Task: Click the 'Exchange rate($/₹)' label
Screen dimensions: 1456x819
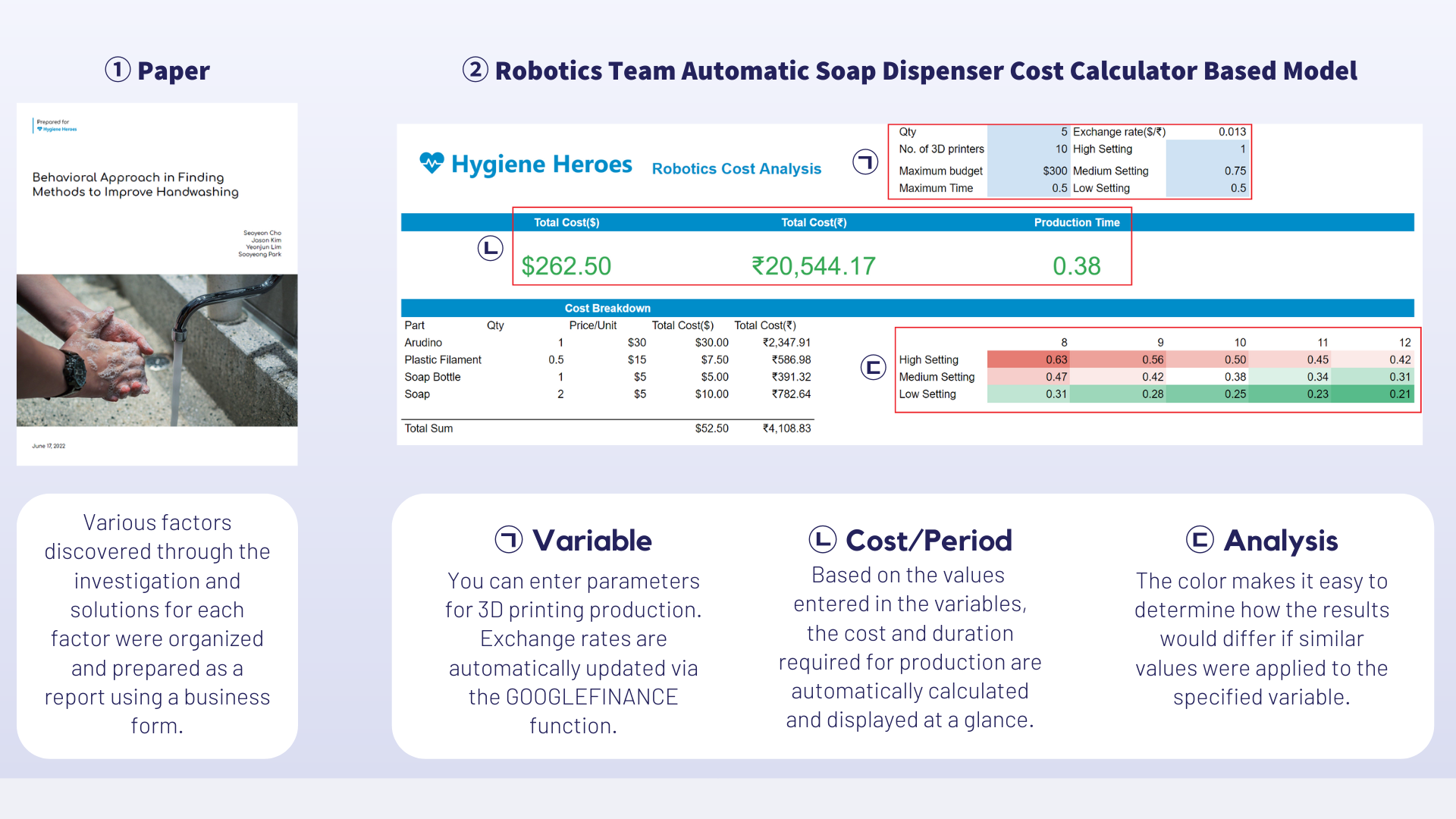Action: click(1119, 132)
